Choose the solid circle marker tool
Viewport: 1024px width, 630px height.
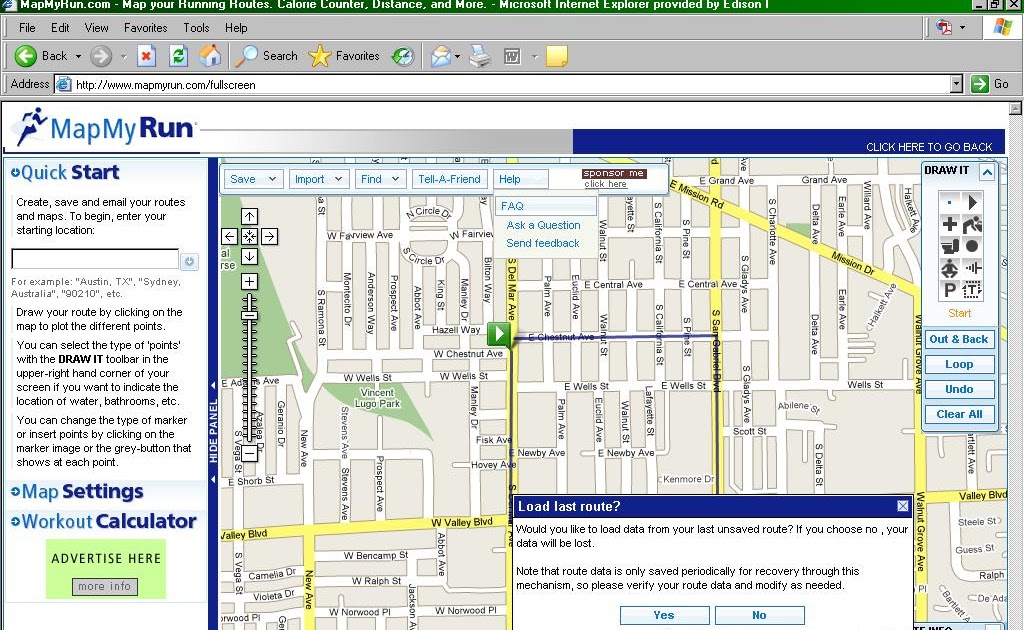(x=972, y=246)
